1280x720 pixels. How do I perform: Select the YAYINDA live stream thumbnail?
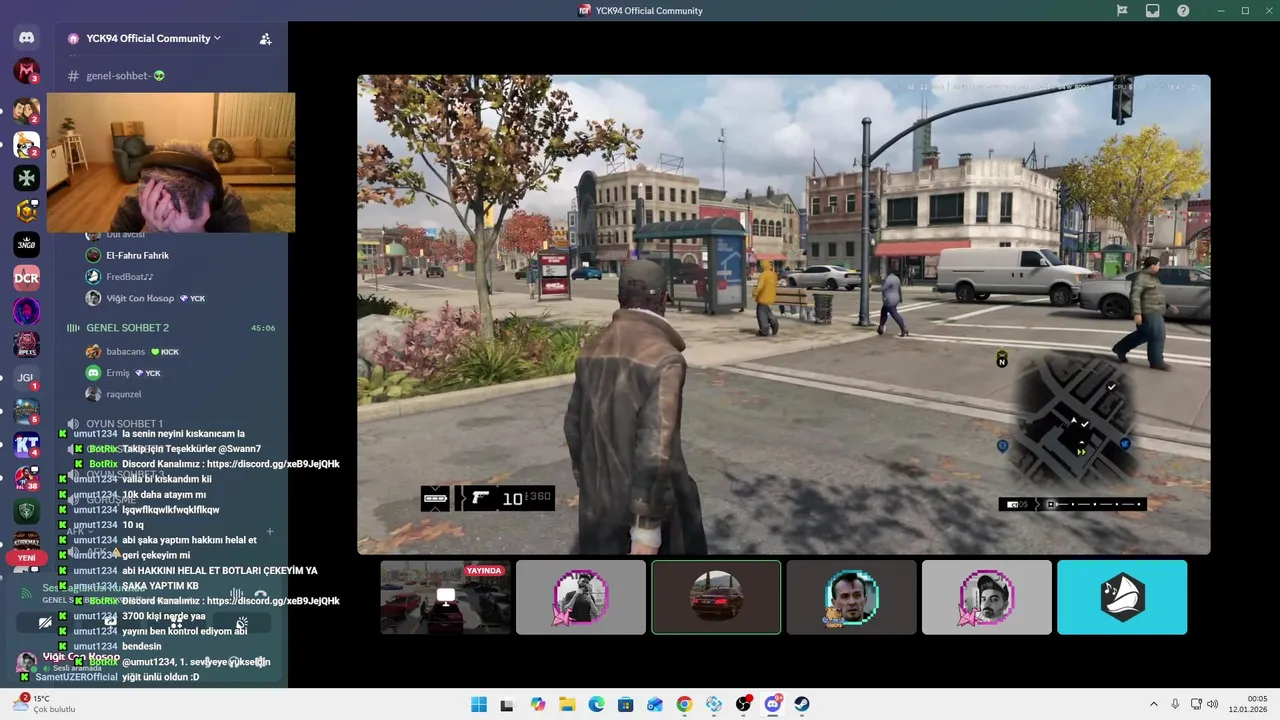(x=445, y=597)
